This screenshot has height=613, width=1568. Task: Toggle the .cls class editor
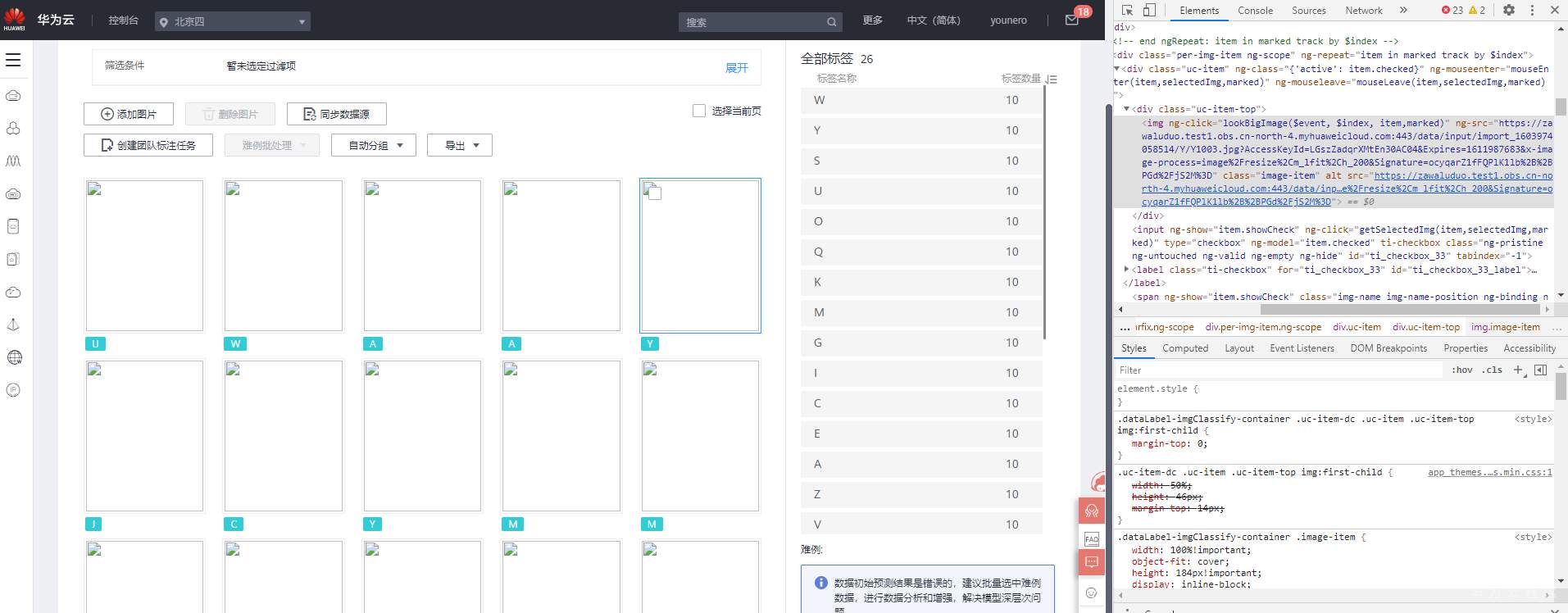click(x=1493, y=370)
